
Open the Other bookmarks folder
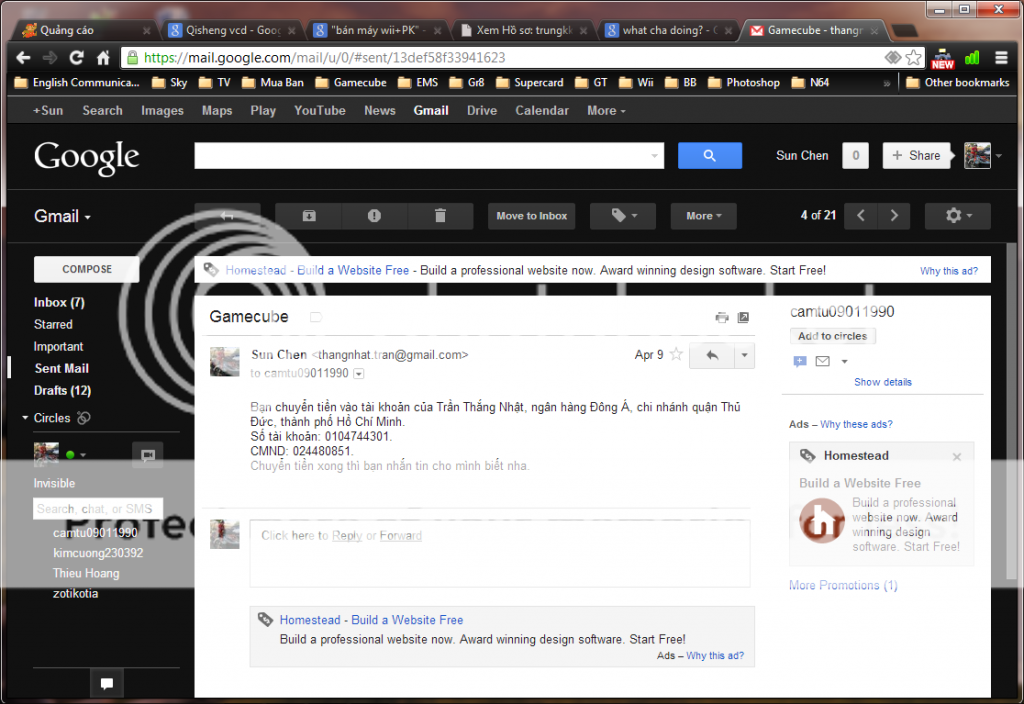pyautogui.click(x=958, y=82)
